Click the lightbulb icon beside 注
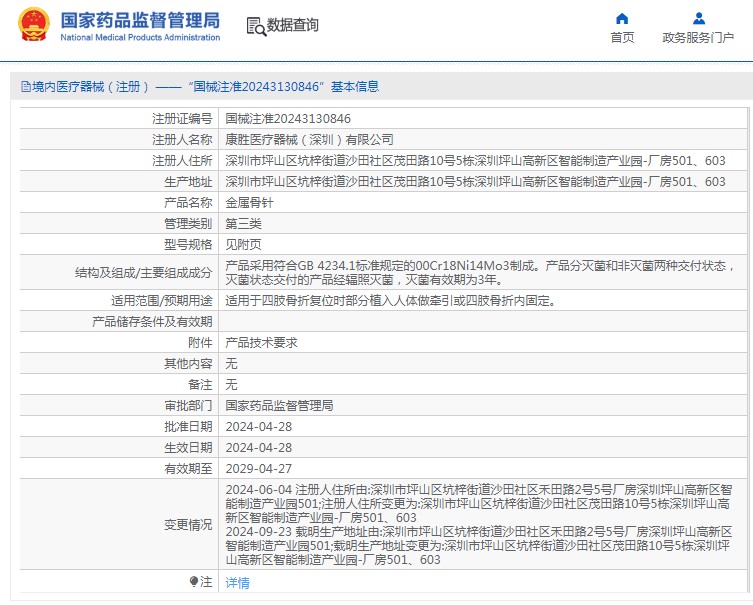The width and height of the screenshot is (753, 605). coord(194,581)
